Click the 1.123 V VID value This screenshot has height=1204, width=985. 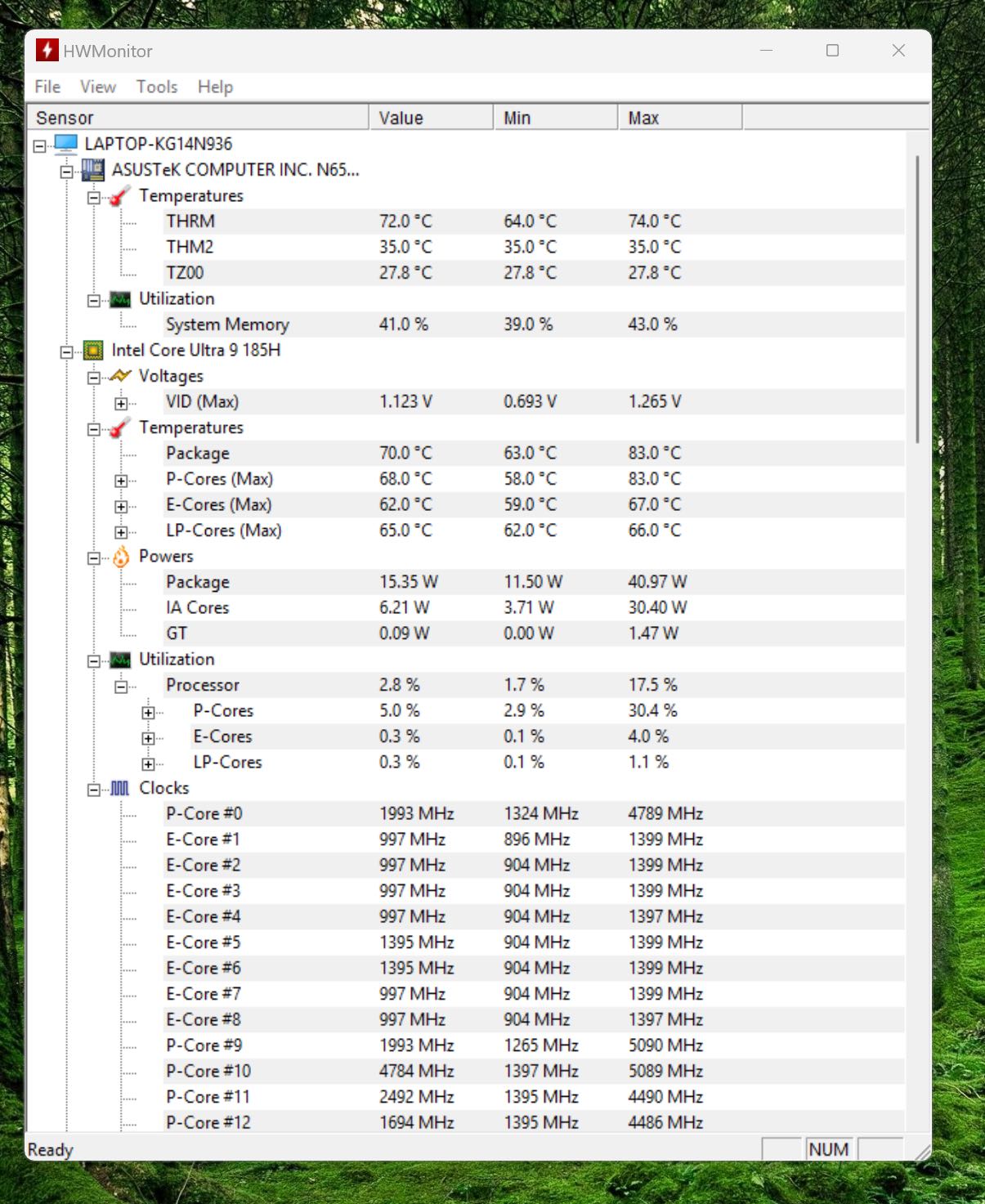coord(406,401)
